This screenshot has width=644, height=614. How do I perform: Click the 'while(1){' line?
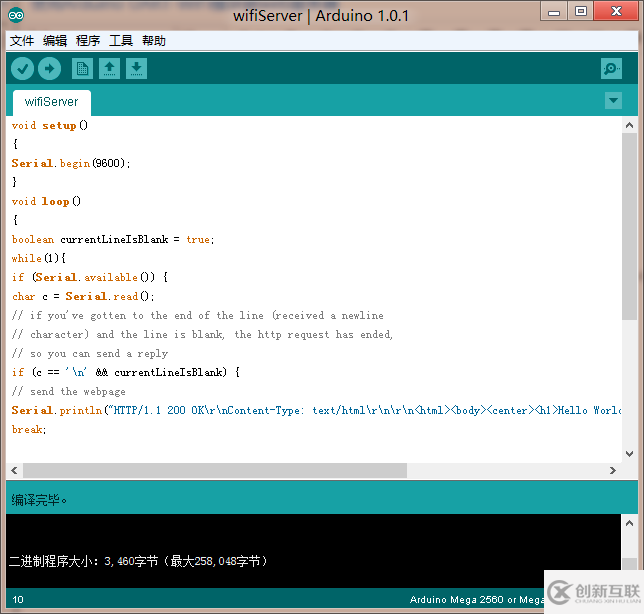point(39,258)
